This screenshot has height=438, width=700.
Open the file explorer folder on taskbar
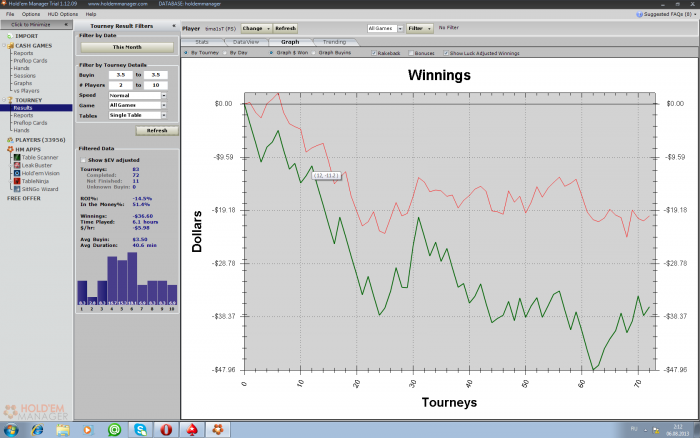coord(63,430)
